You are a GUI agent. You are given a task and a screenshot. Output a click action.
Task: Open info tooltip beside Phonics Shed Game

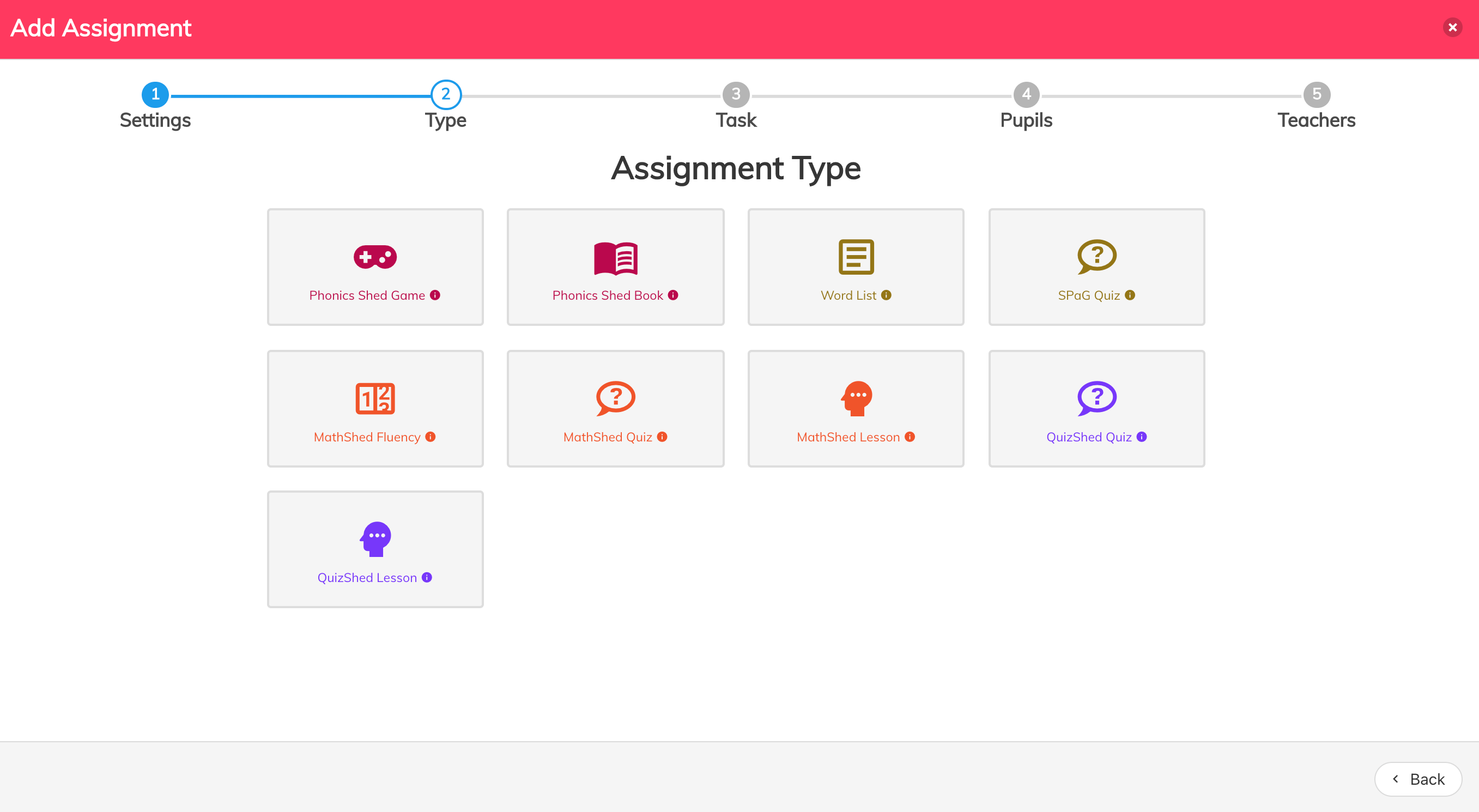435,295
